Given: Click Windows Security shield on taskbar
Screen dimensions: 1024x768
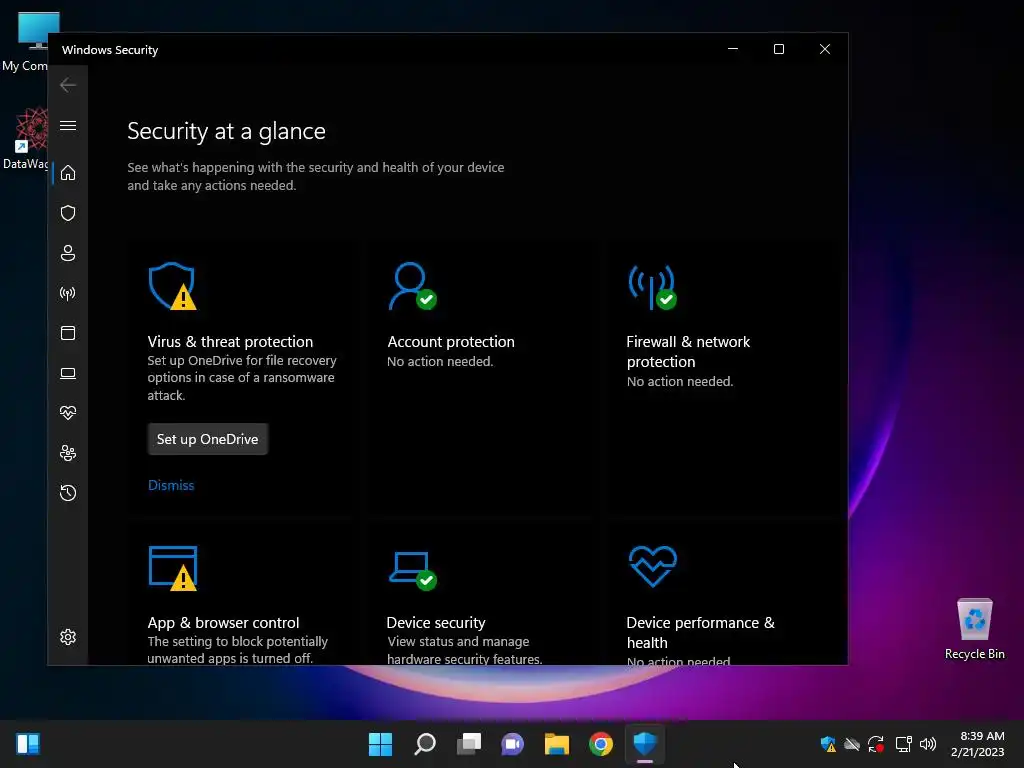Looking at the screenshot, I should (645, 744).
